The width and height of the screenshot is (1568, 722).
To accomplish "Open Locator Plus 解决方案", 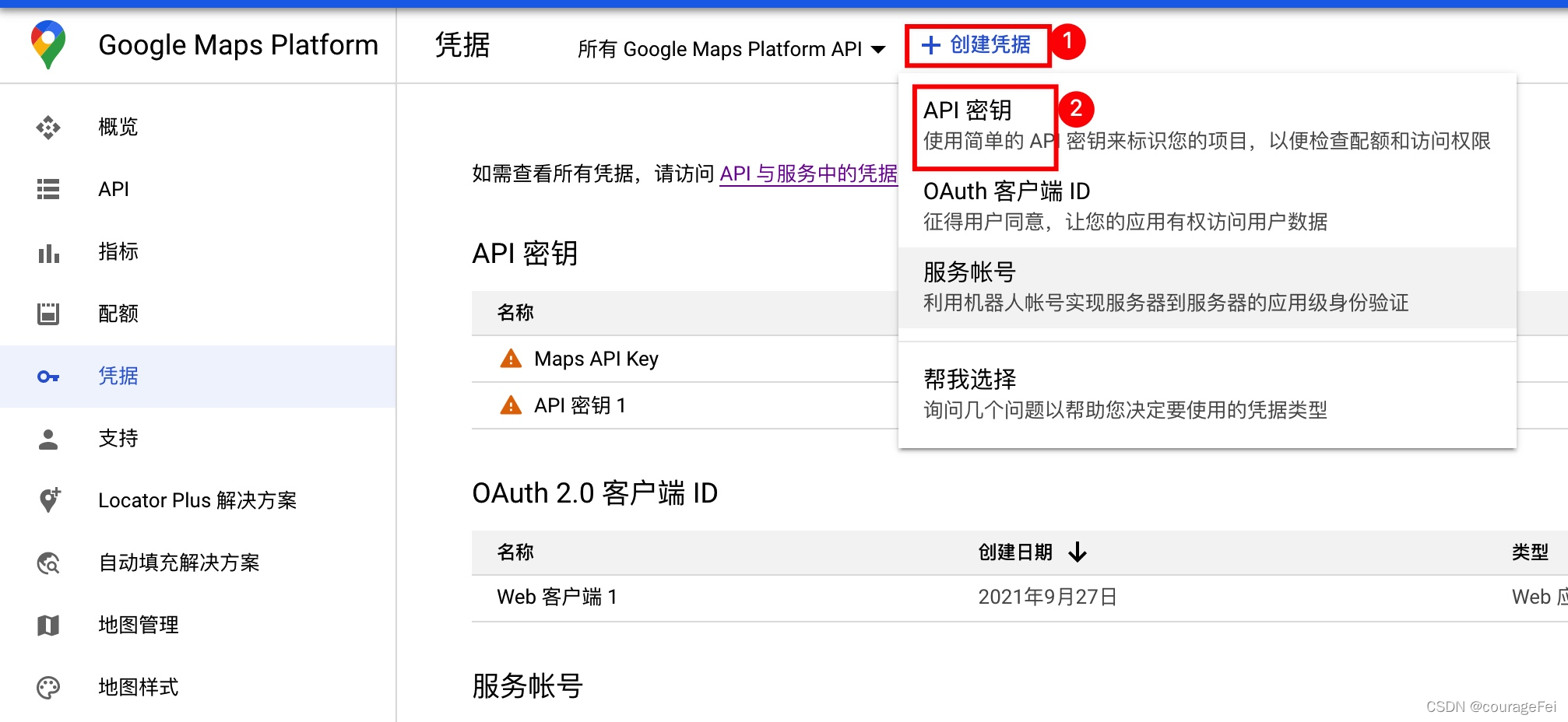I will pos(198,500).
